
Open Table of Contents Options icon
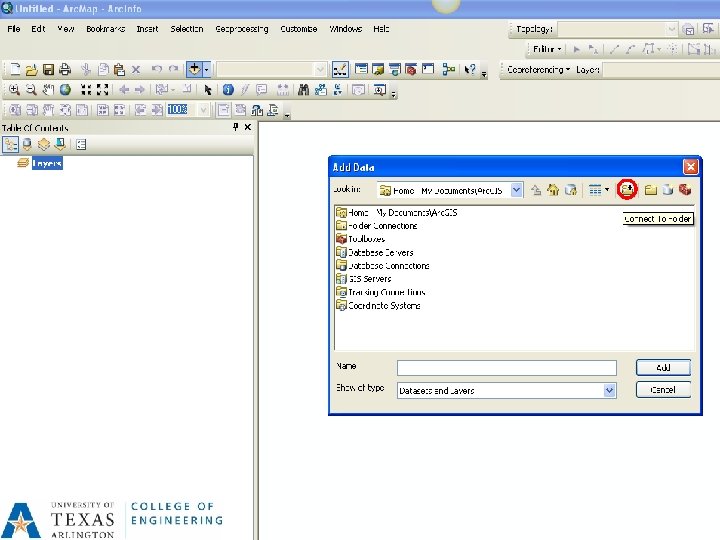[x=81, y=145]
